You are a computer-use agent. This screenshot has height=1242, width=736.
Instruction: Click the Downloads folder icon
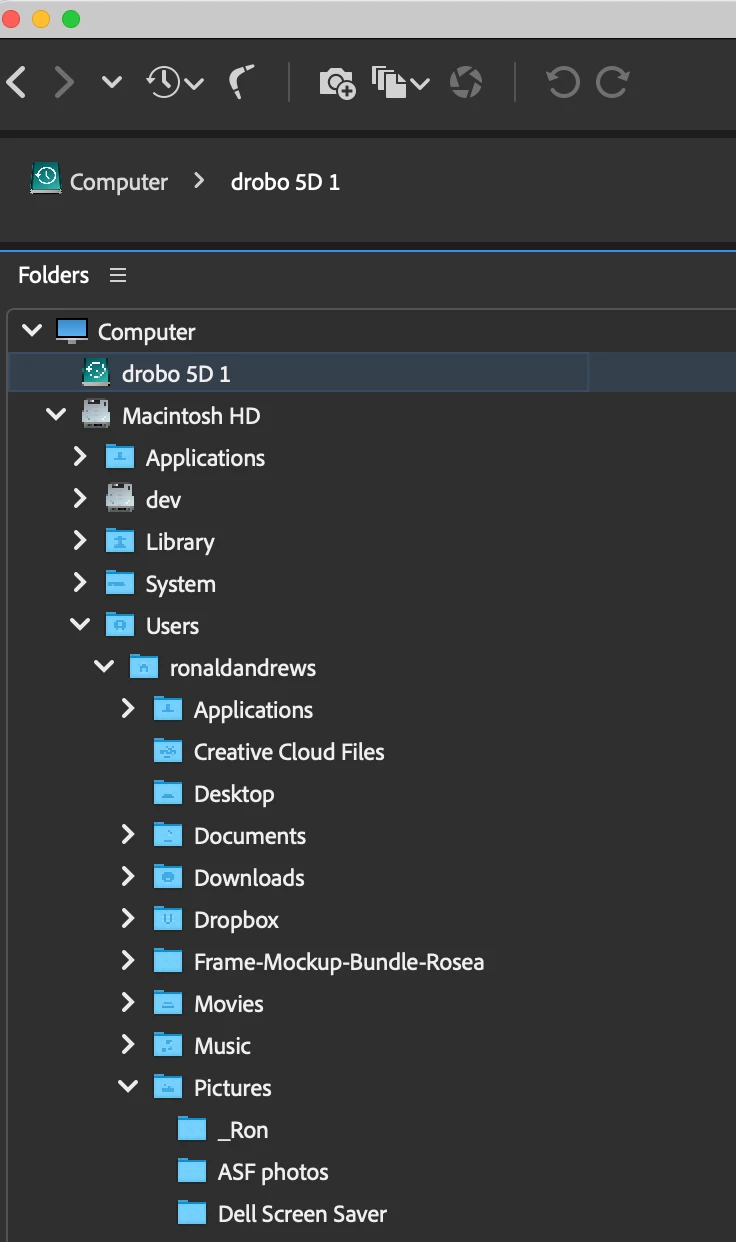[168, 877]
